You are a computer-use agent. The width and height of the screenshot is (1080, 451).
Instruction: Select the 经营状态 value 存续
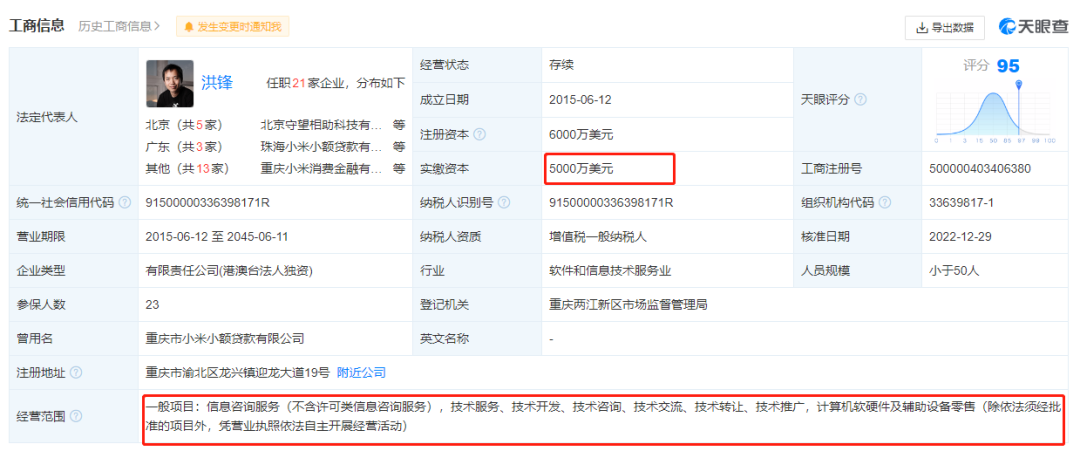[561, 65]
